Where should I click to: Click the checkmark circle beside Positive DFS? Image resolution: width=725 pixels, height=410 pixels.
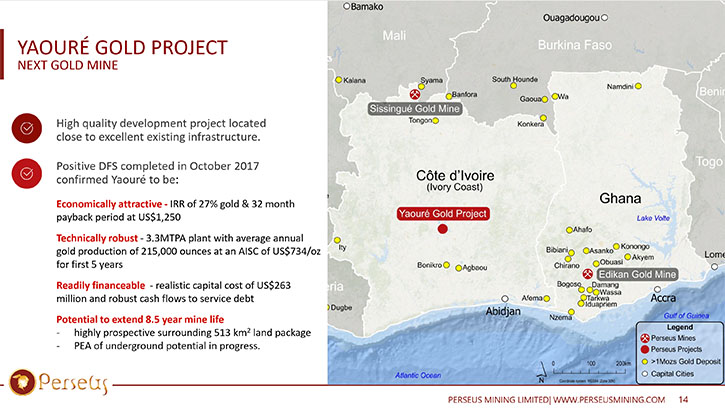coord(27,173)
